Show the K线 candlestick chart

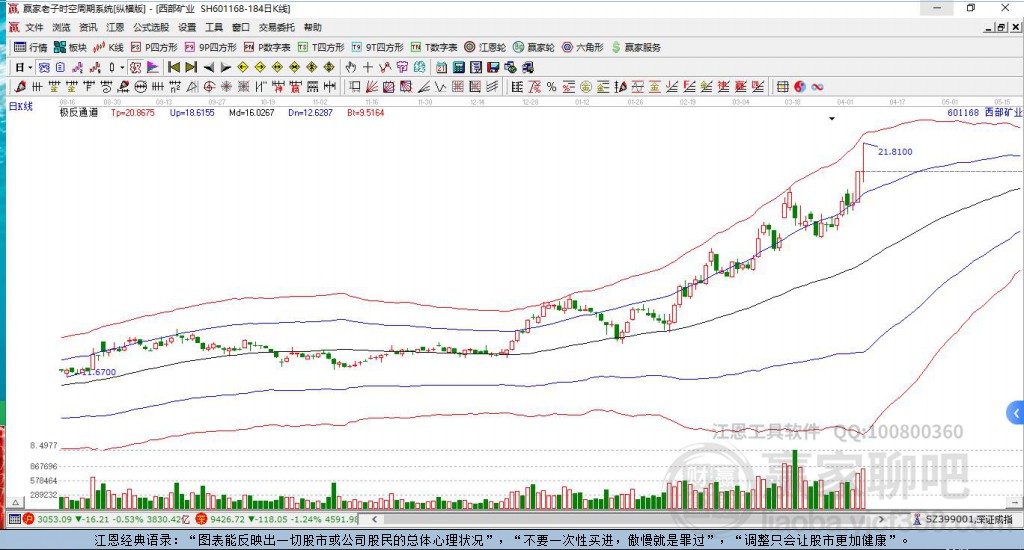(108, 47)
